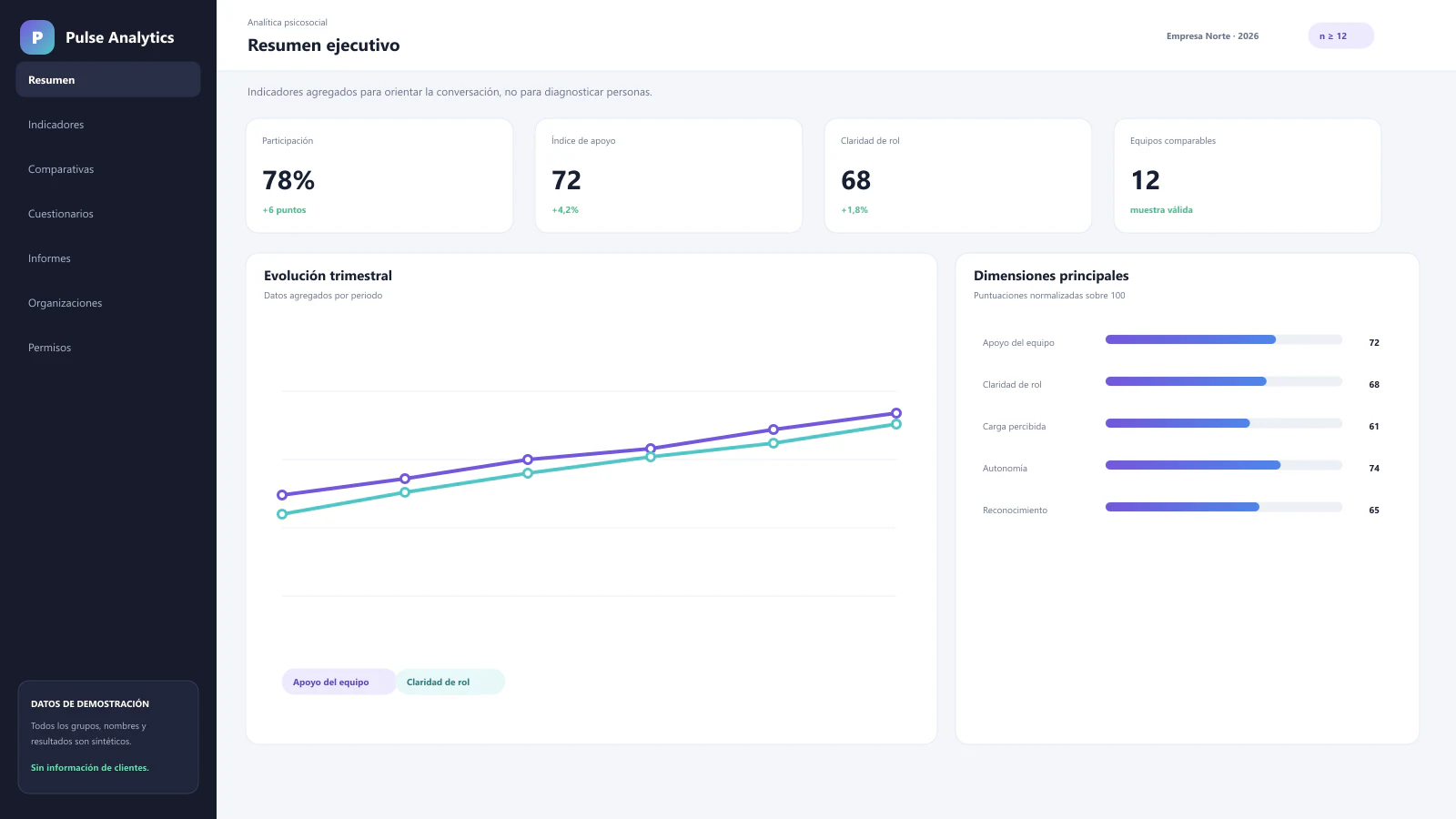Click the first teal data point on chart
The image size is (1456, 819).
[x=282, y=514]
